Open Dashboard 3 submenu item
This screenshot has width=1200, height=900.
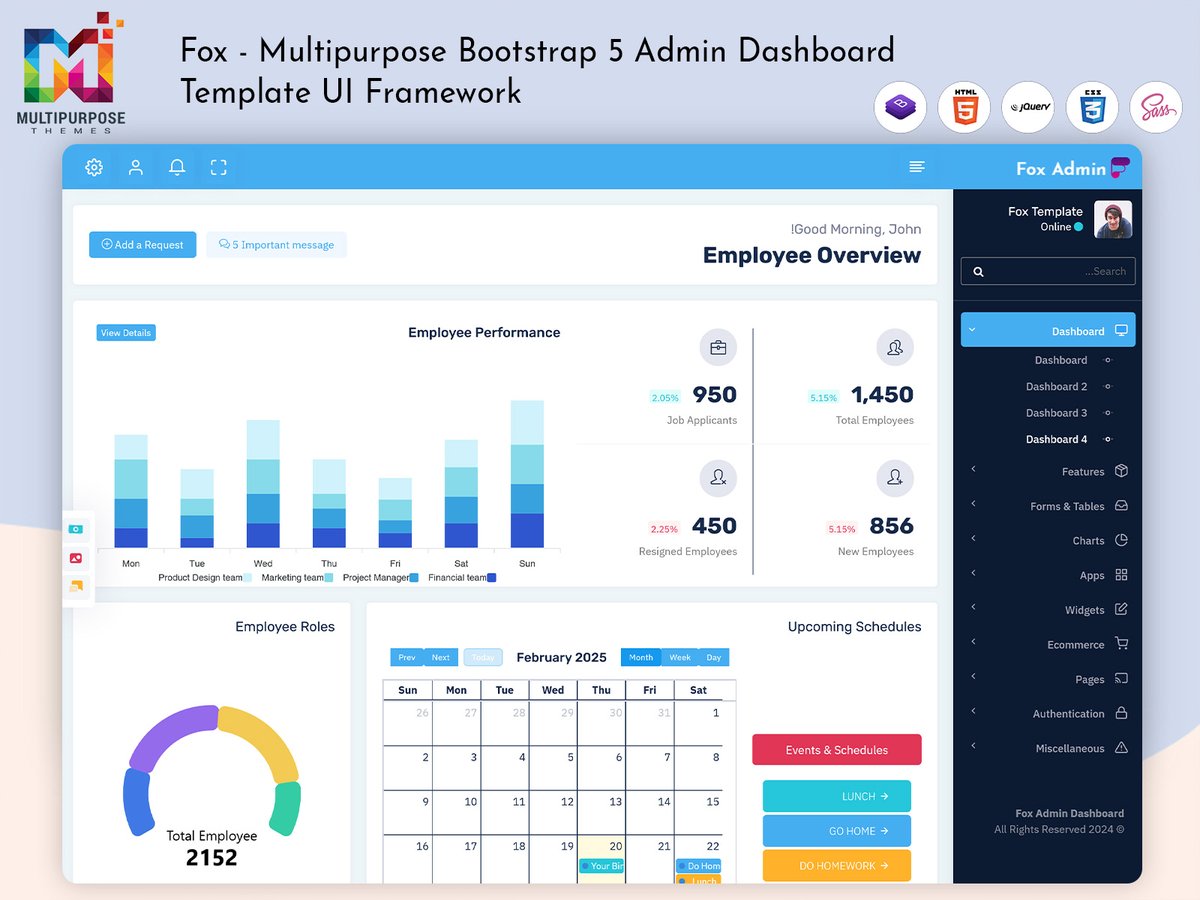(x=1057, y=413)
